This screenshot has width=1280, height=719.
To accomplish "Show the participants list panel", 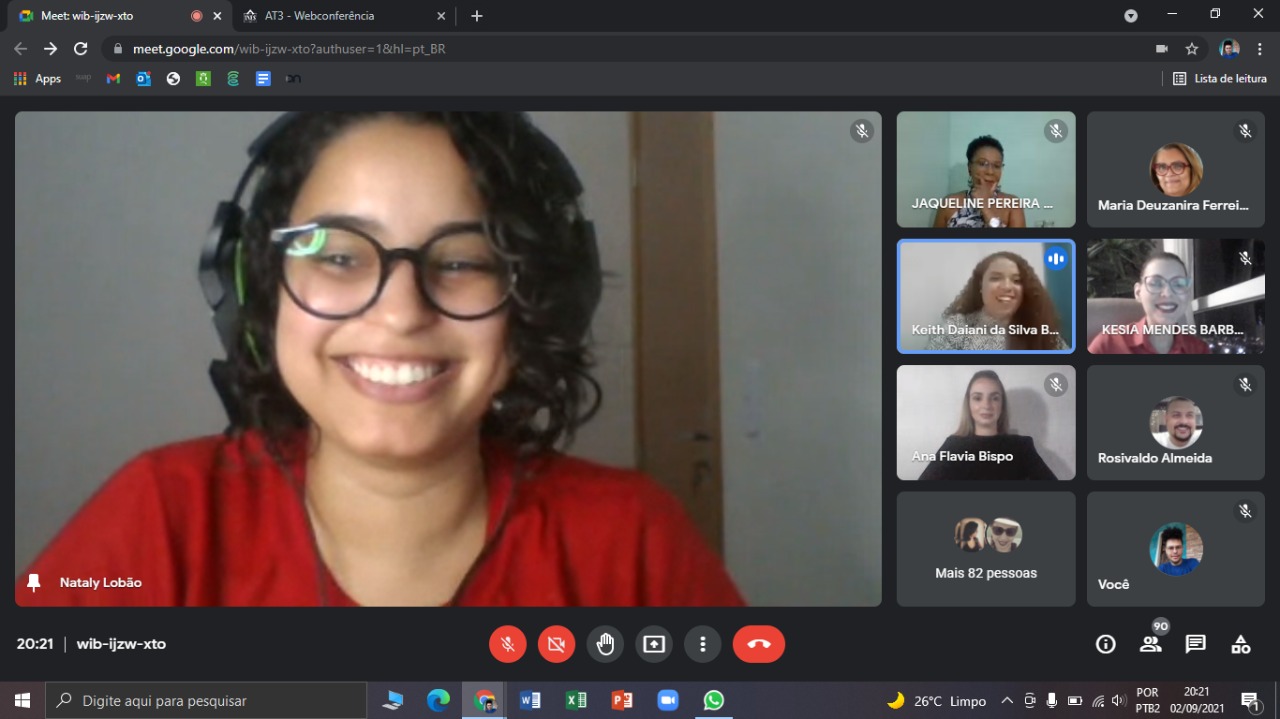I will point(1150,644).
